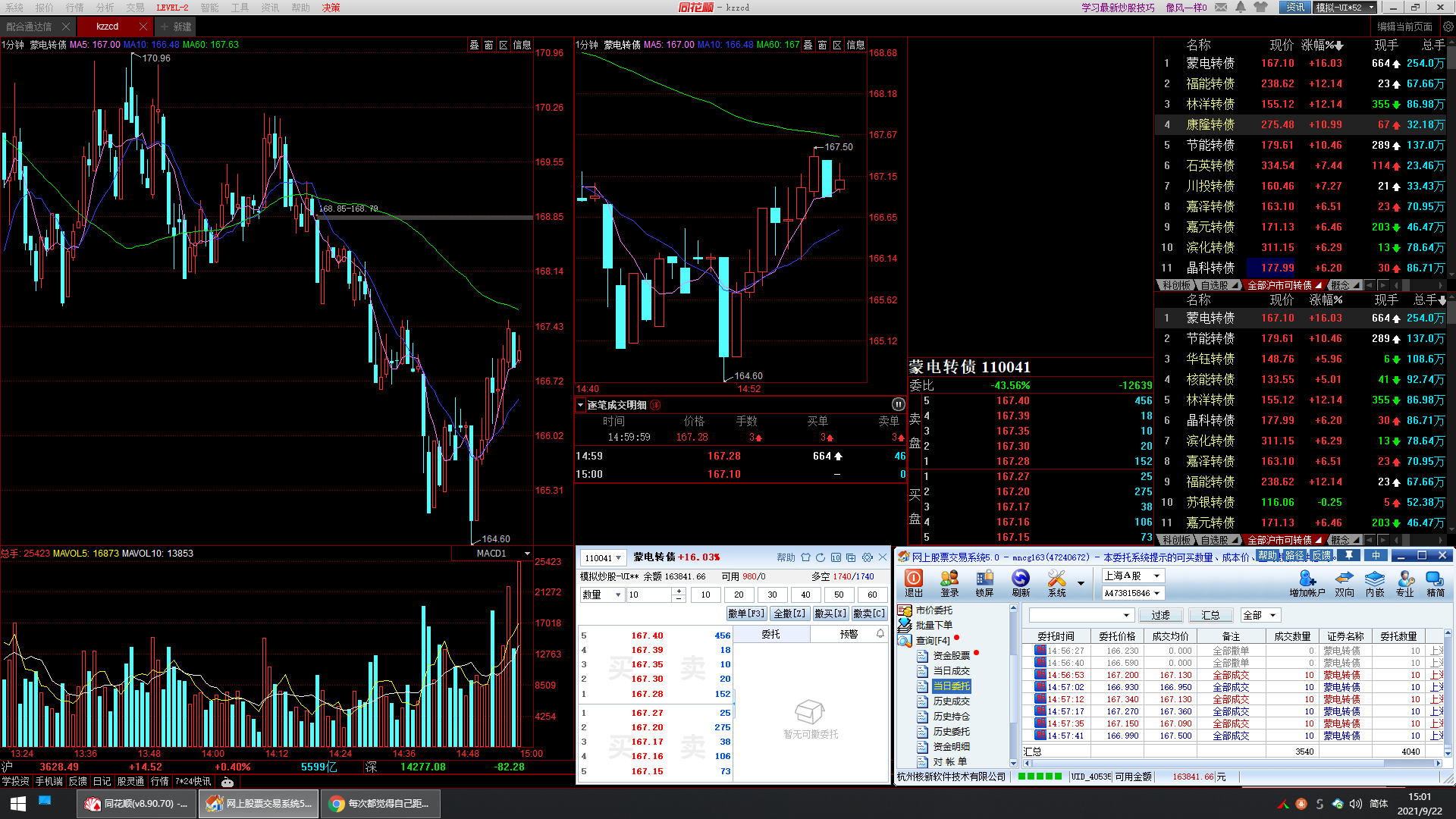Click the 市价委托 market order icon

(905, 610)
